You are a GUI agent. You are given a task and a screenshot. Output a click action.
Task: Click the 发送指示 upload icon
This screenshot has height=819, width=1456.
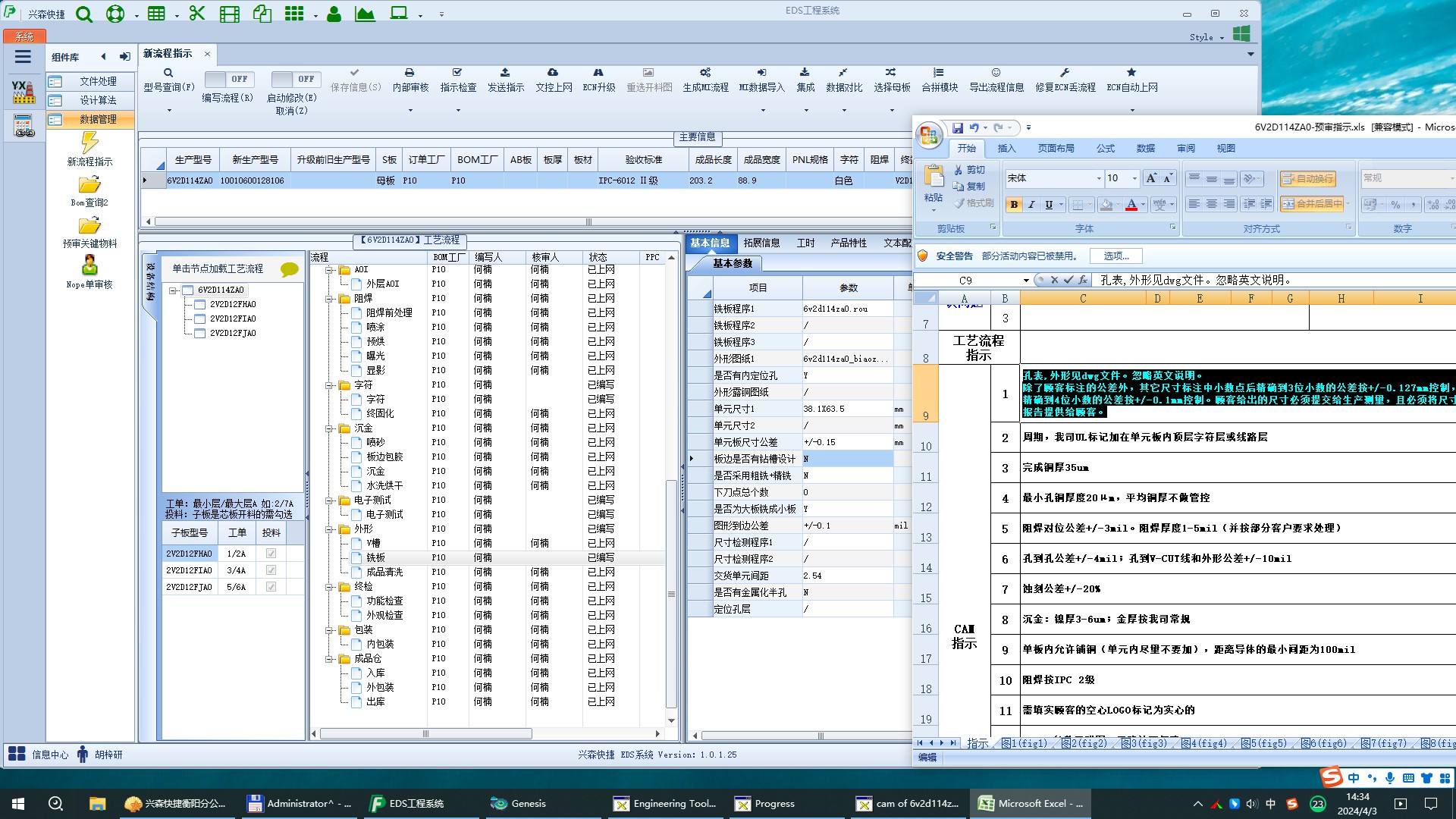505,73
